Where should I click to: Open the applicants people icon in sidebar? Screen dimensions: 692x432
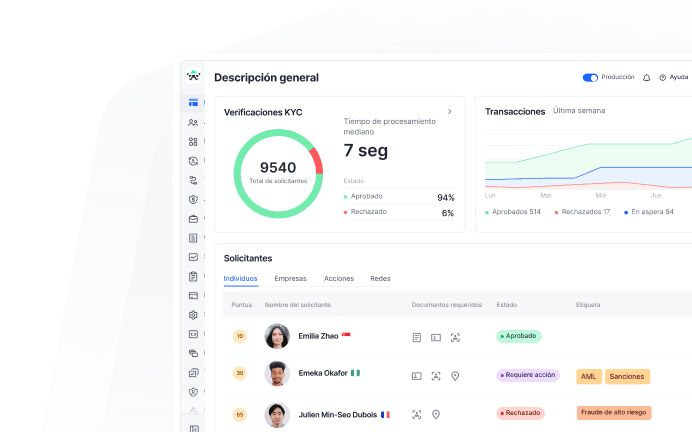coord(193,122)
